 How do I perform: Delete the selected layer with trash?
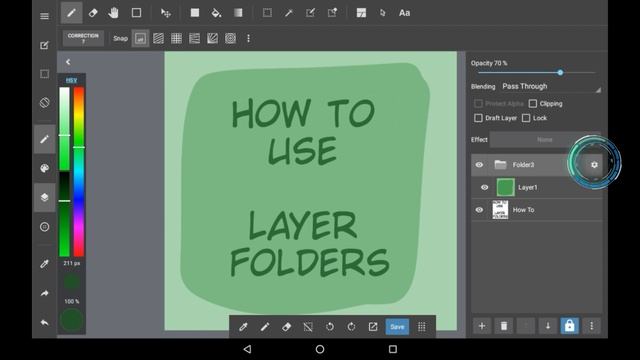[x=504, y=326]
